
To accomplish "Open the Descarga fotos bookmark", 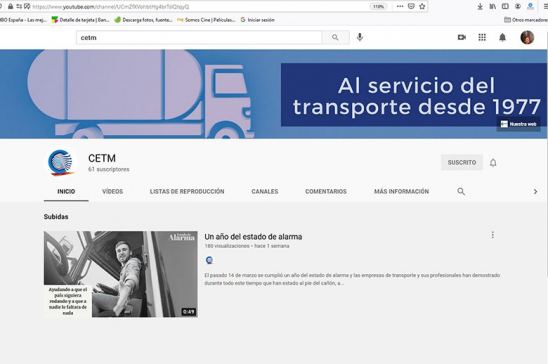I will 144,20.
